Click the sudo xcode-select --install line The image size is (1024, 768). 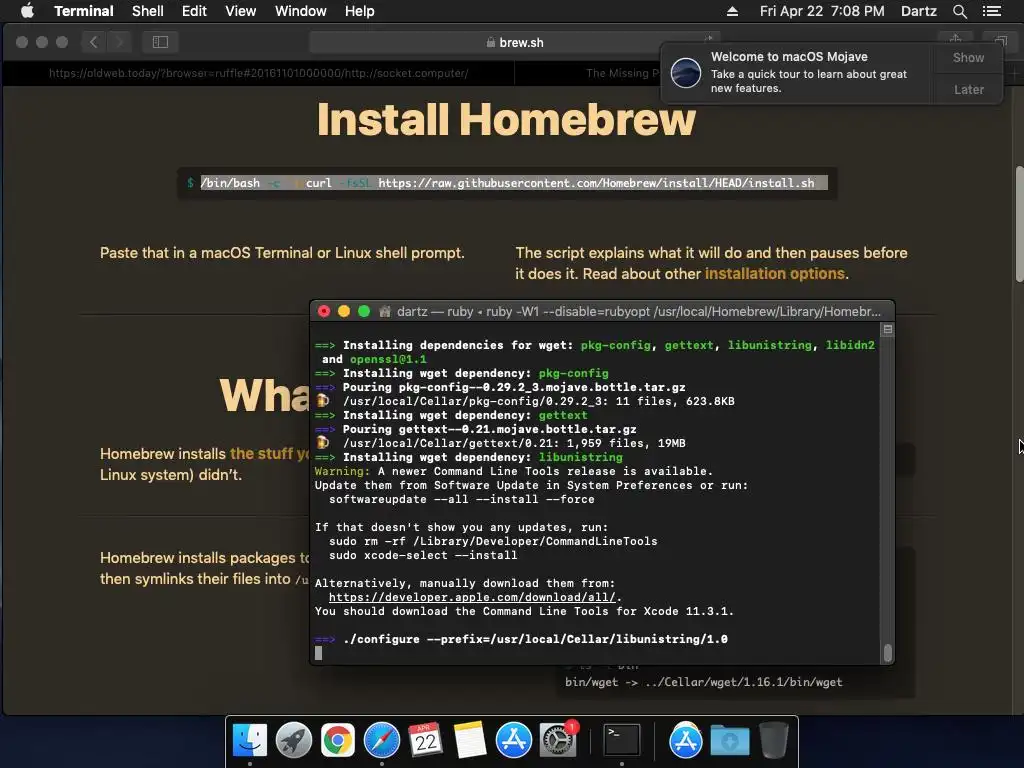pos(423,555)
